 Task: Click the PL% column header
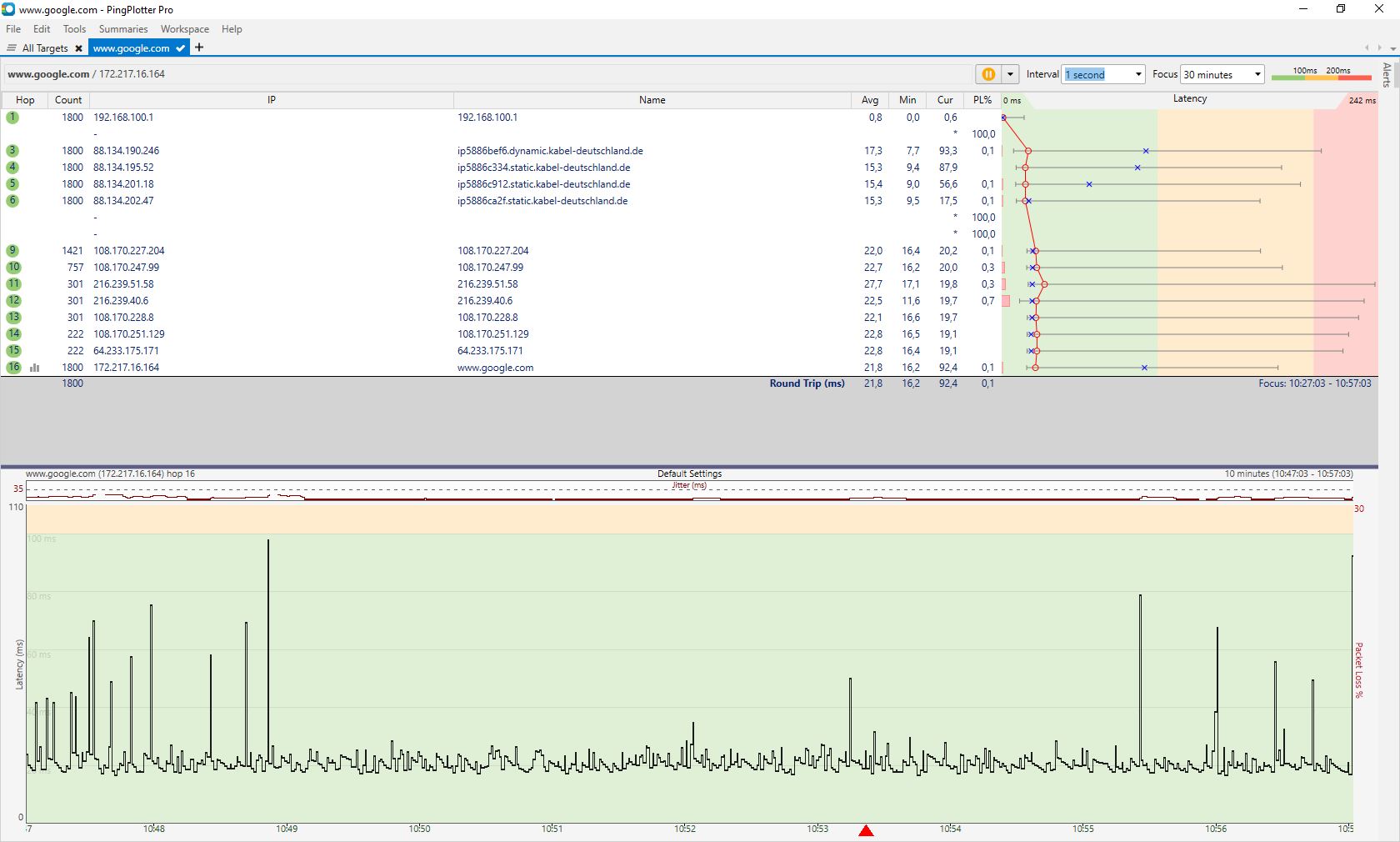(x=982, y=100)
